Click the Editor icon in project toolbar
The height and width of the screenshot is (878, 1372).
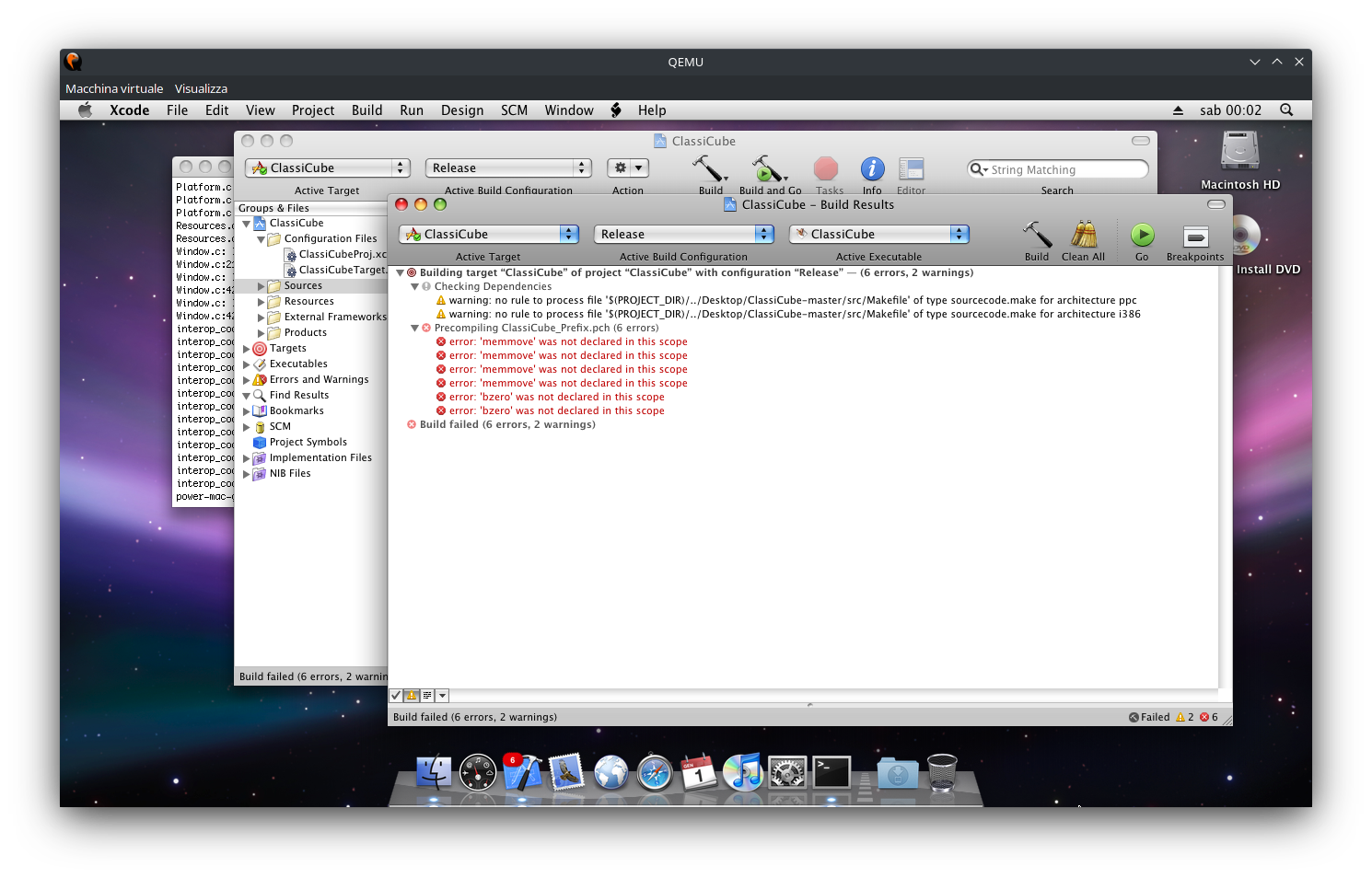pos(911,168)
